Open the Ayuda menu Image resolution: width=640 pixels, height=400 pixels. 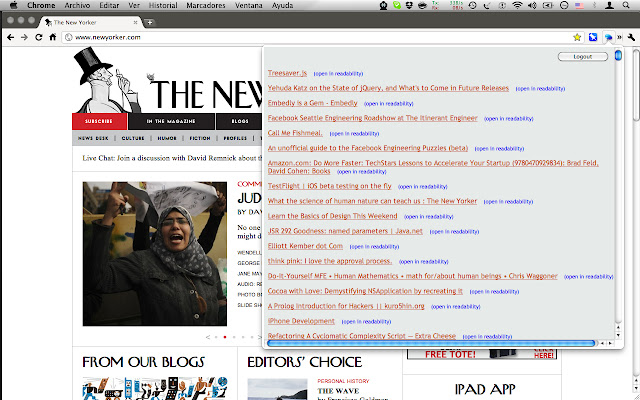click(282, 5)
